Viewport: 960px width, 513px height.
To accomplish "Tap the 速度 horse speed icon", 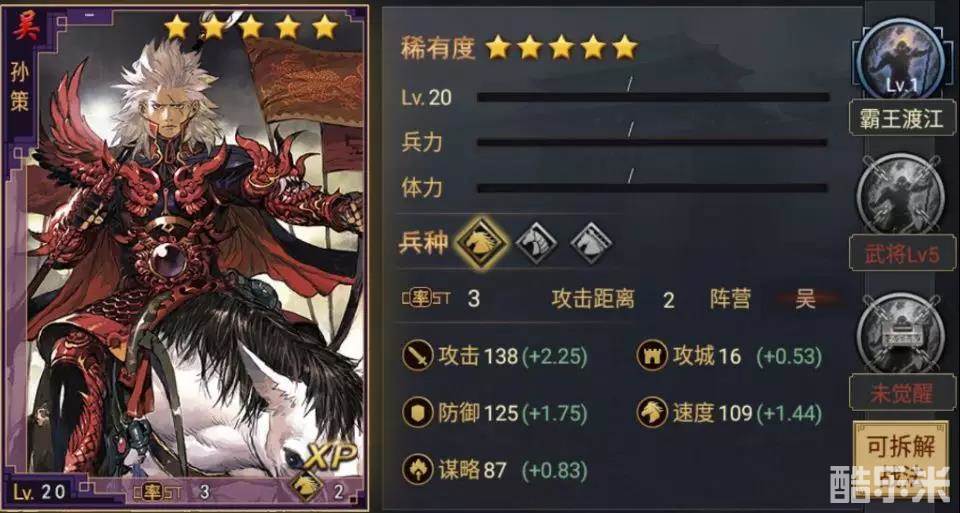I will click(x=652, y=413).
